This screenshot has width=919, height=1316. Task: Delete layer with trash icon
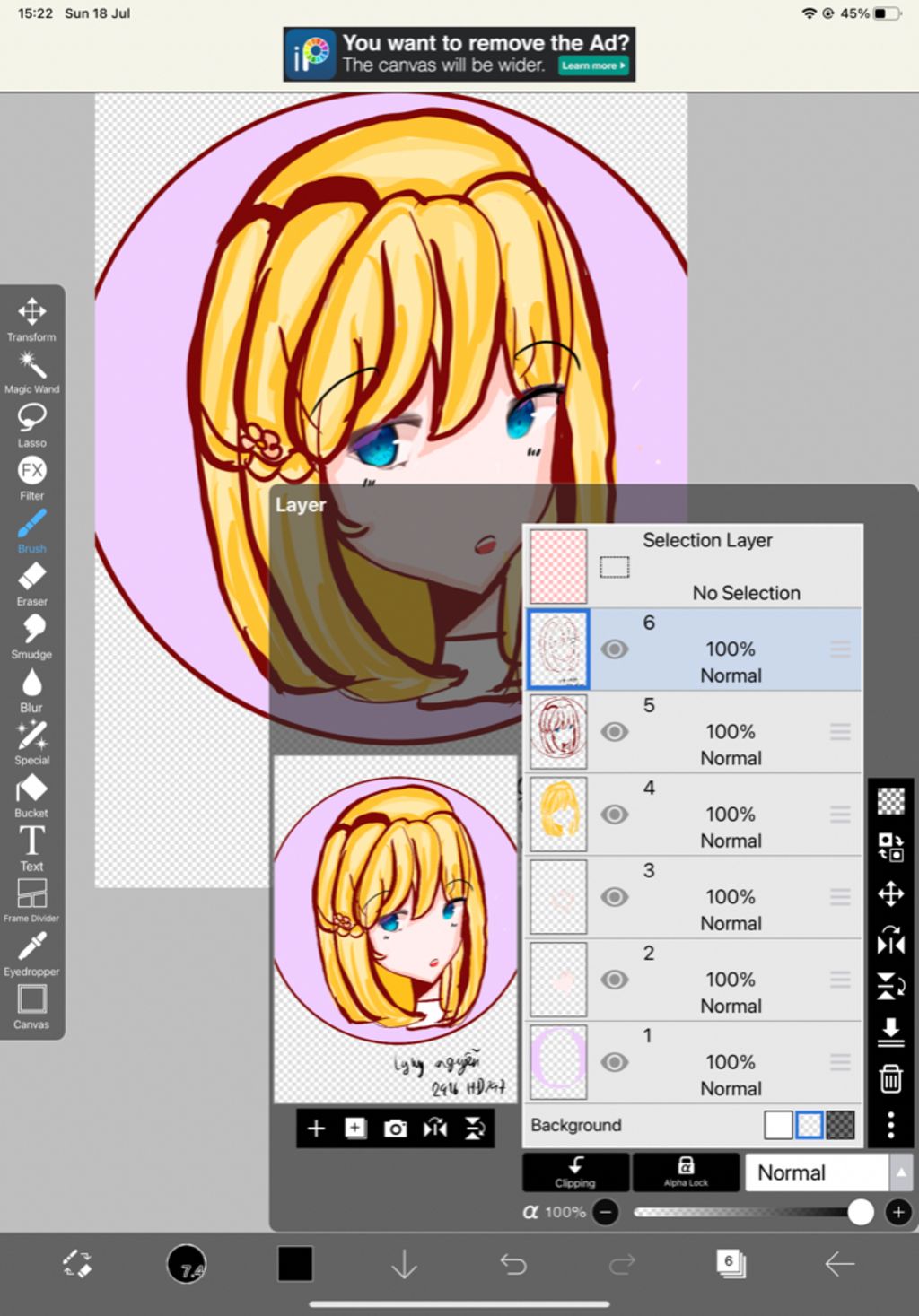(x=890, y=1078)
